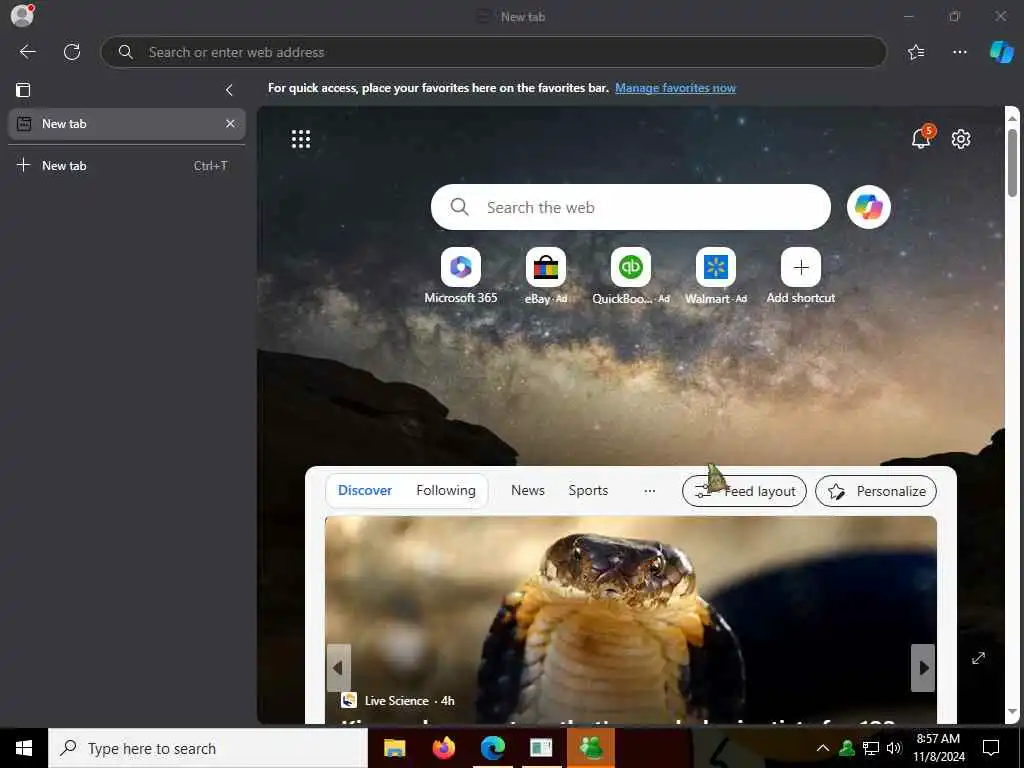Open the Sports feed tab
This screenshot has height=768, width=1024.
[x=588, y=490]
